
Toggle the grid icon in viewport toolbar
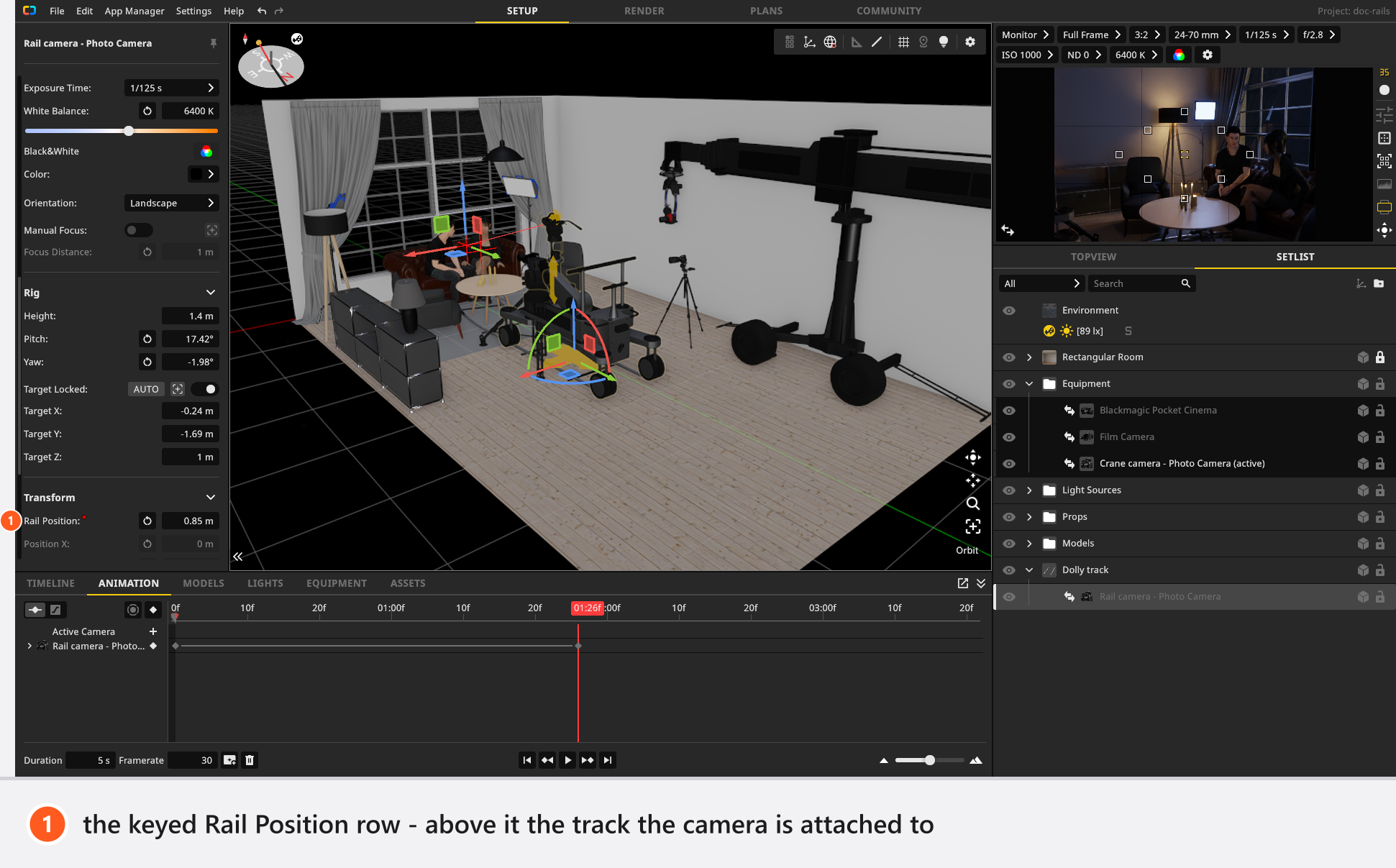coord(903,42)
